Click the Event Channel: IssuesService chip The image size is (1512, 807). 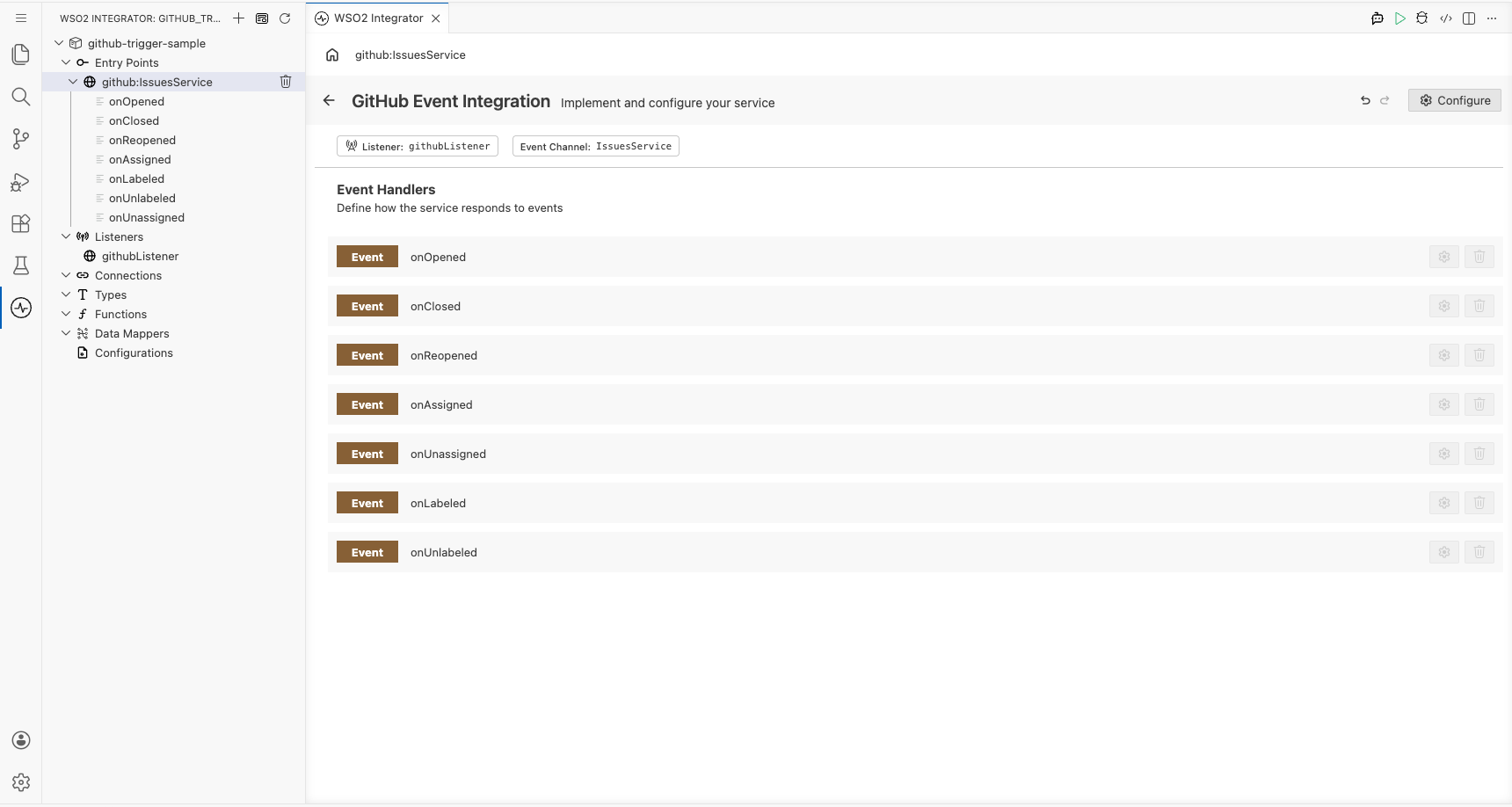click(596, 146)
